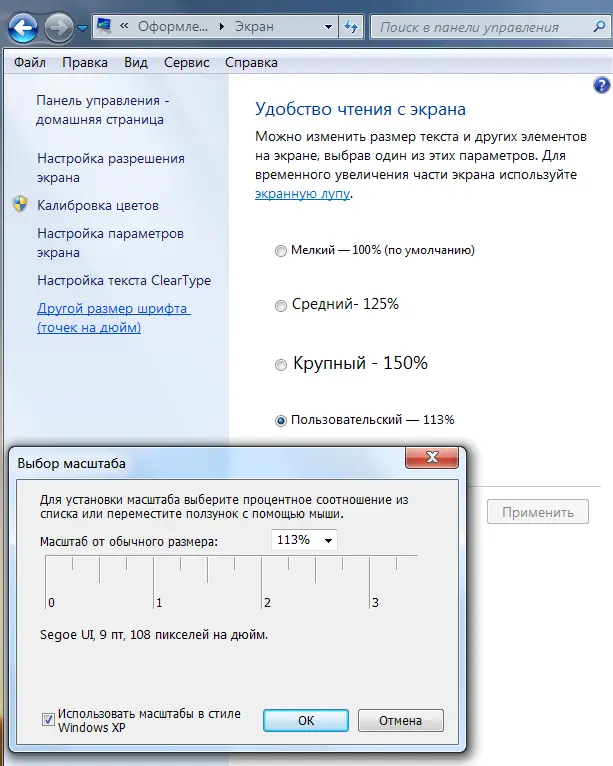
Task: Open the Правка menu
Action: pyautogui.click(x=85, y=63)
